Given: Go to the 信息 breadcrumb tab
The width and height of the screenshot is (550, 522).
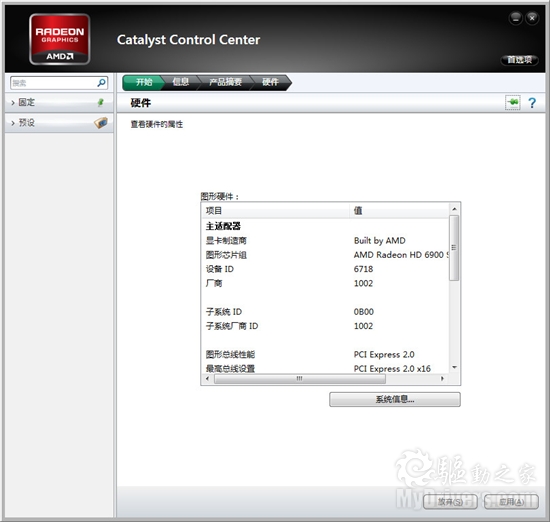Looking at the screenshot, I should 181,82.
